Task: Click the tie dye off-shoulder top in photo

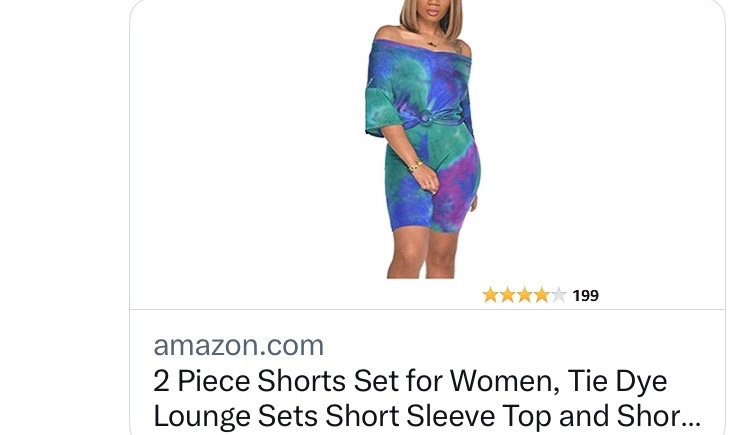Action: click(x=419, y=86)
